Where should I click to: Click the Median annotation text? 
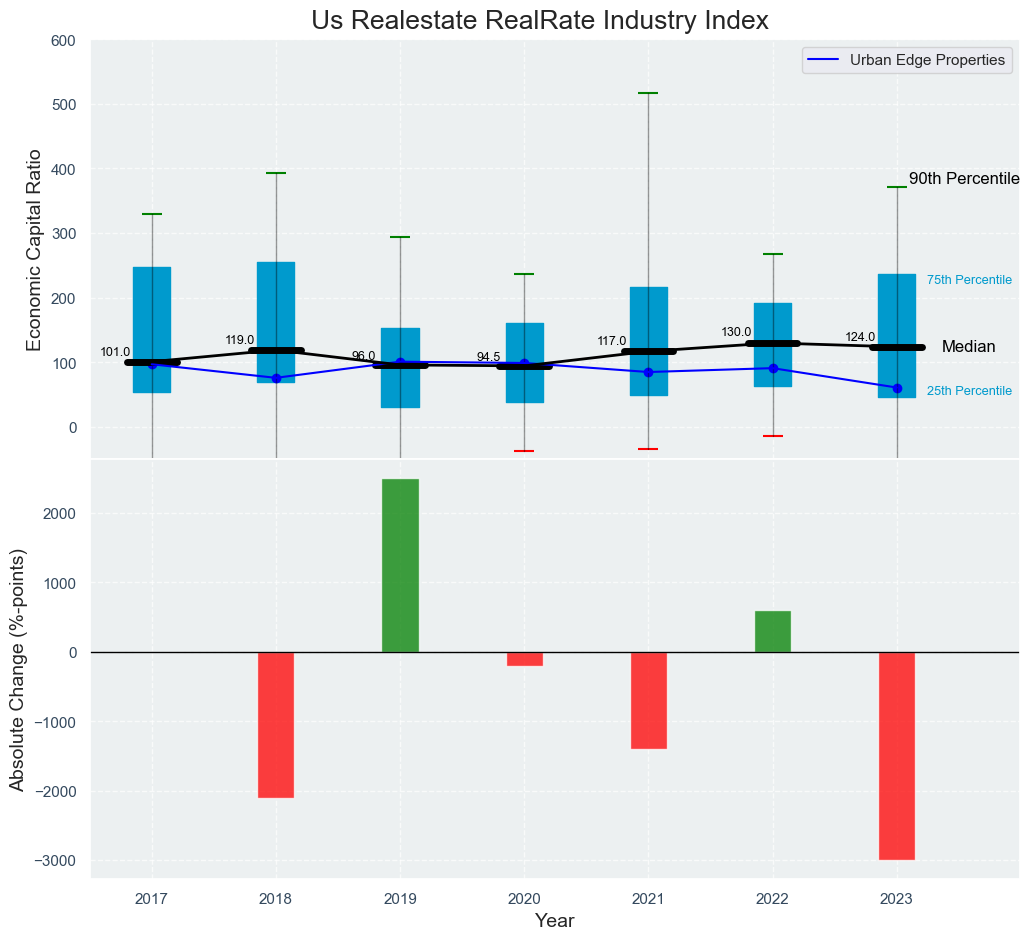click(x=968, y=347)
